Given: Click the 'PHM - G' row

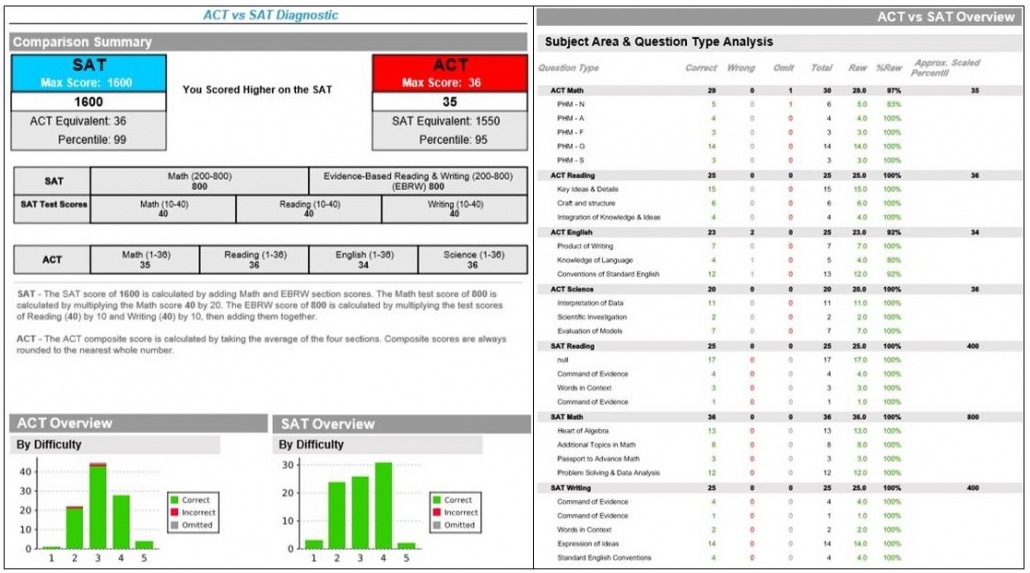Looking at the screenshot, I should 779,147.
